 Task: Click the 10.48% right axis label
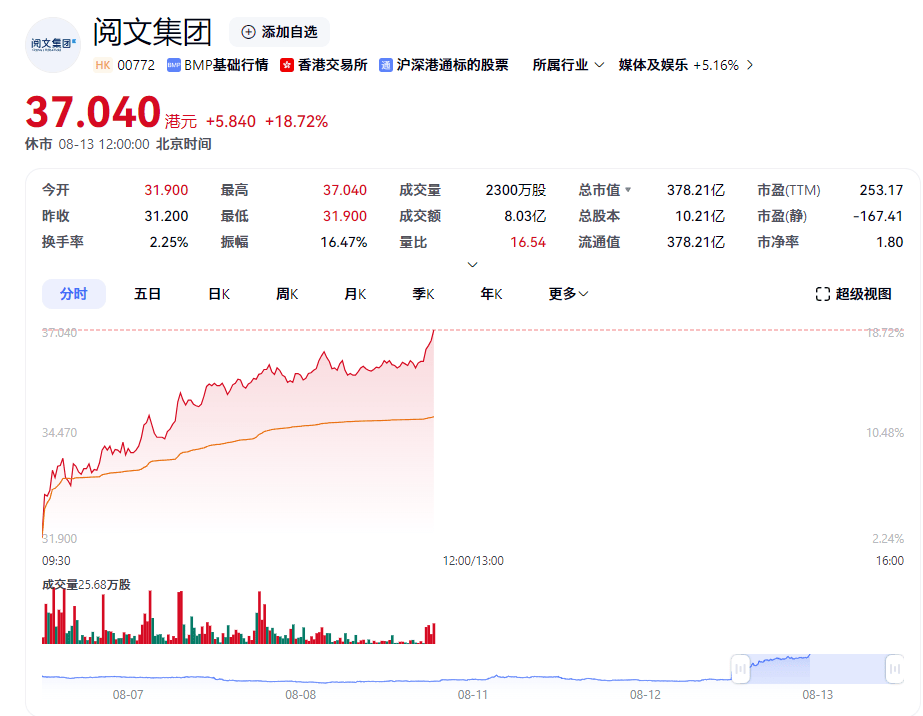[x=885, y=433]
